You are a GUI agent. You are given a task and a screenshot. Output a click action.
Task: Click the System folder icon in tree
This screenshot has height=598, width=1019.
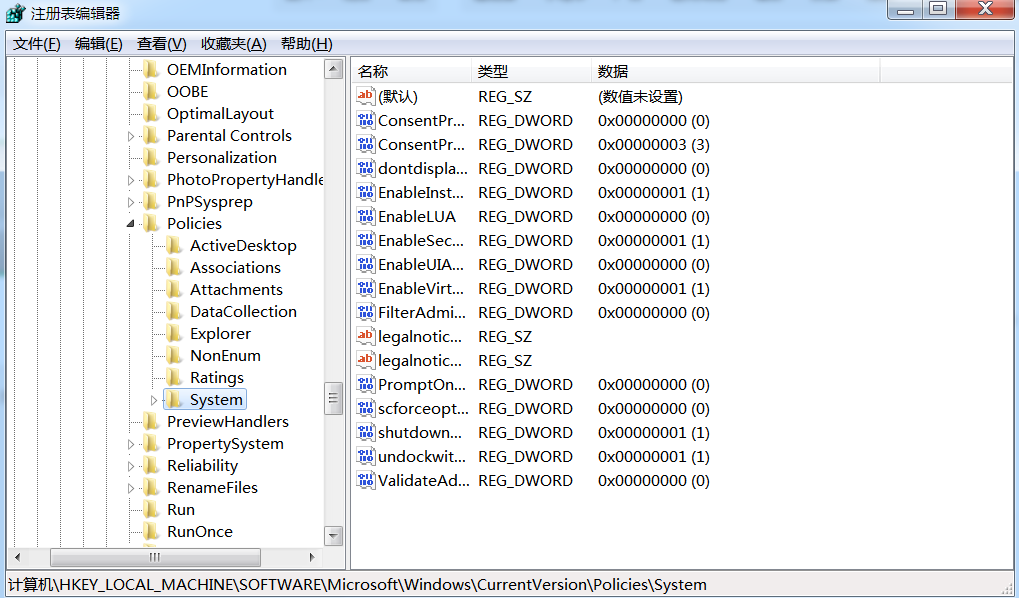(x=175, y=400)
